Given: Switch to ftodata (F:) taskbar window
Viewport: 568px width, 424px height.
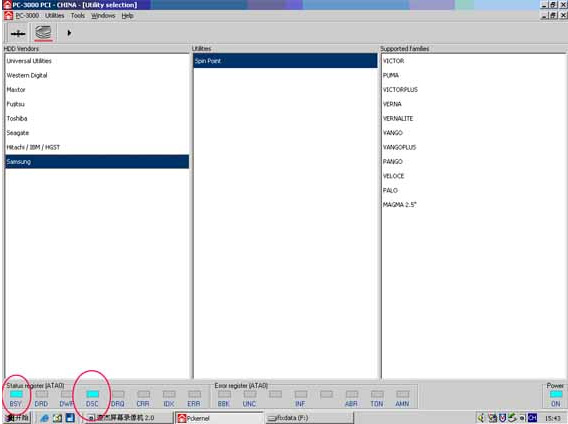Looking at the screenshot, I should pos(309,418).
